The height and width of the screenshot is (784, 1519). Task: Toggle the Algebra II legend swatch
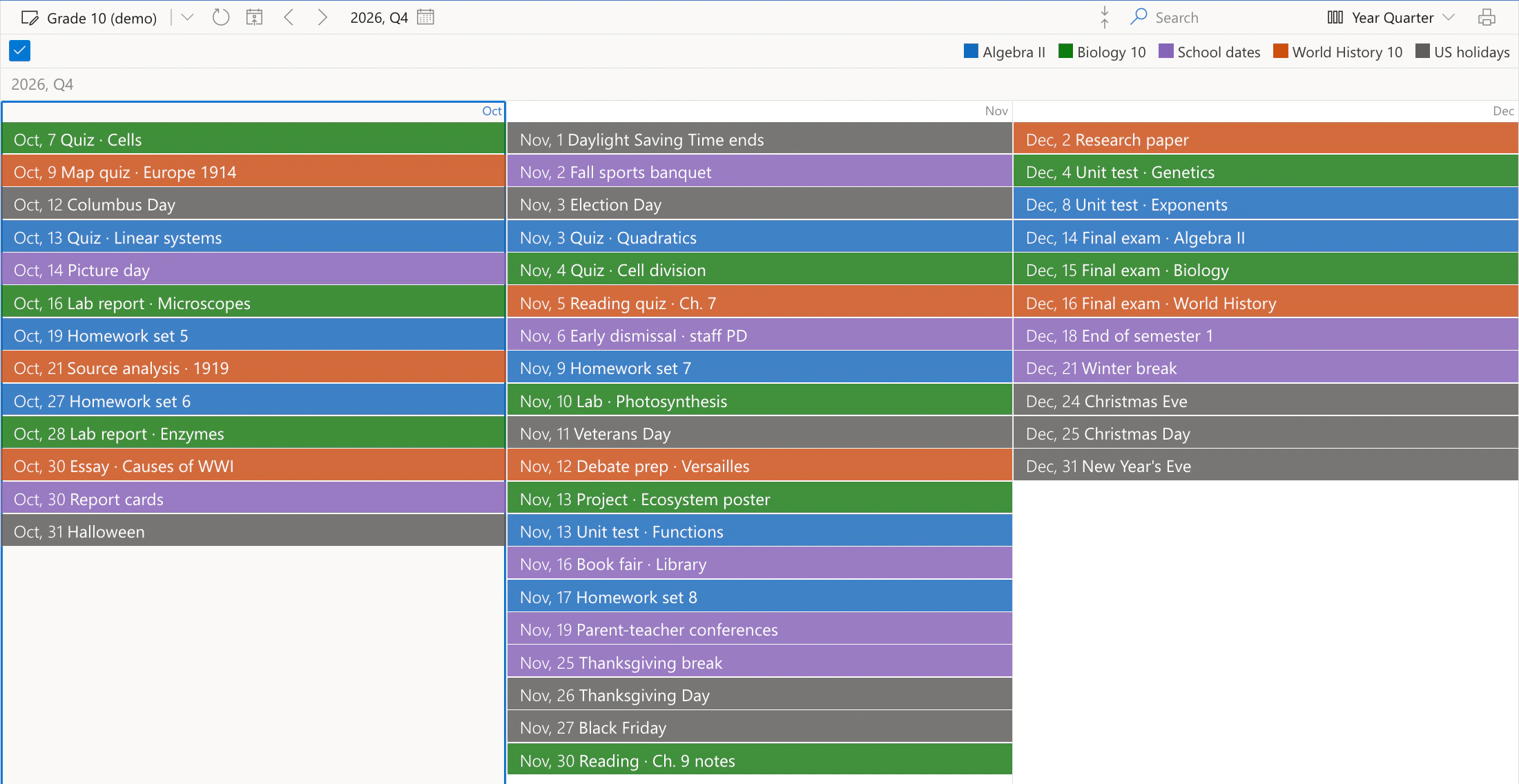971,51
